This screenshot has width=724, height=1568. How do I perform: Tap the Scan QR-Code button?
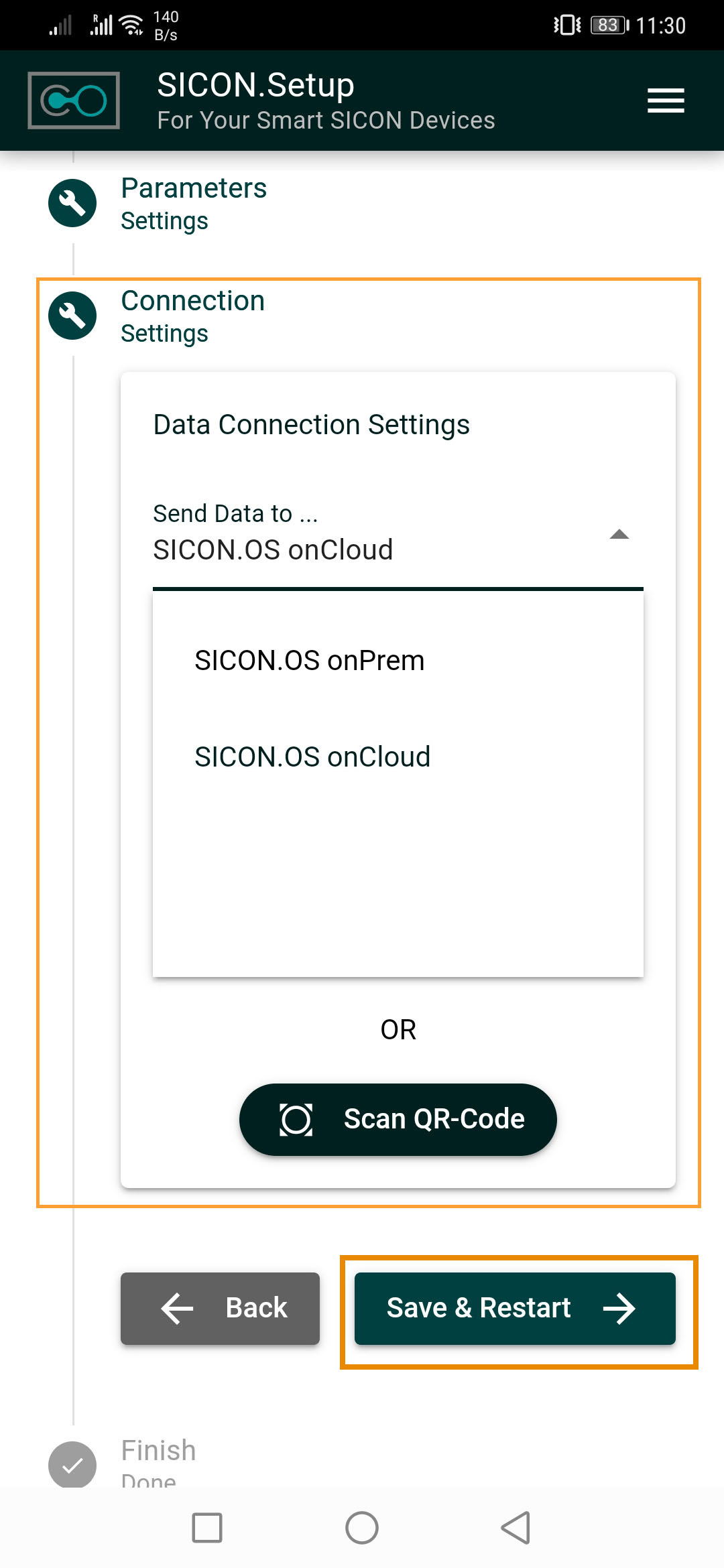click(398, 1119)
